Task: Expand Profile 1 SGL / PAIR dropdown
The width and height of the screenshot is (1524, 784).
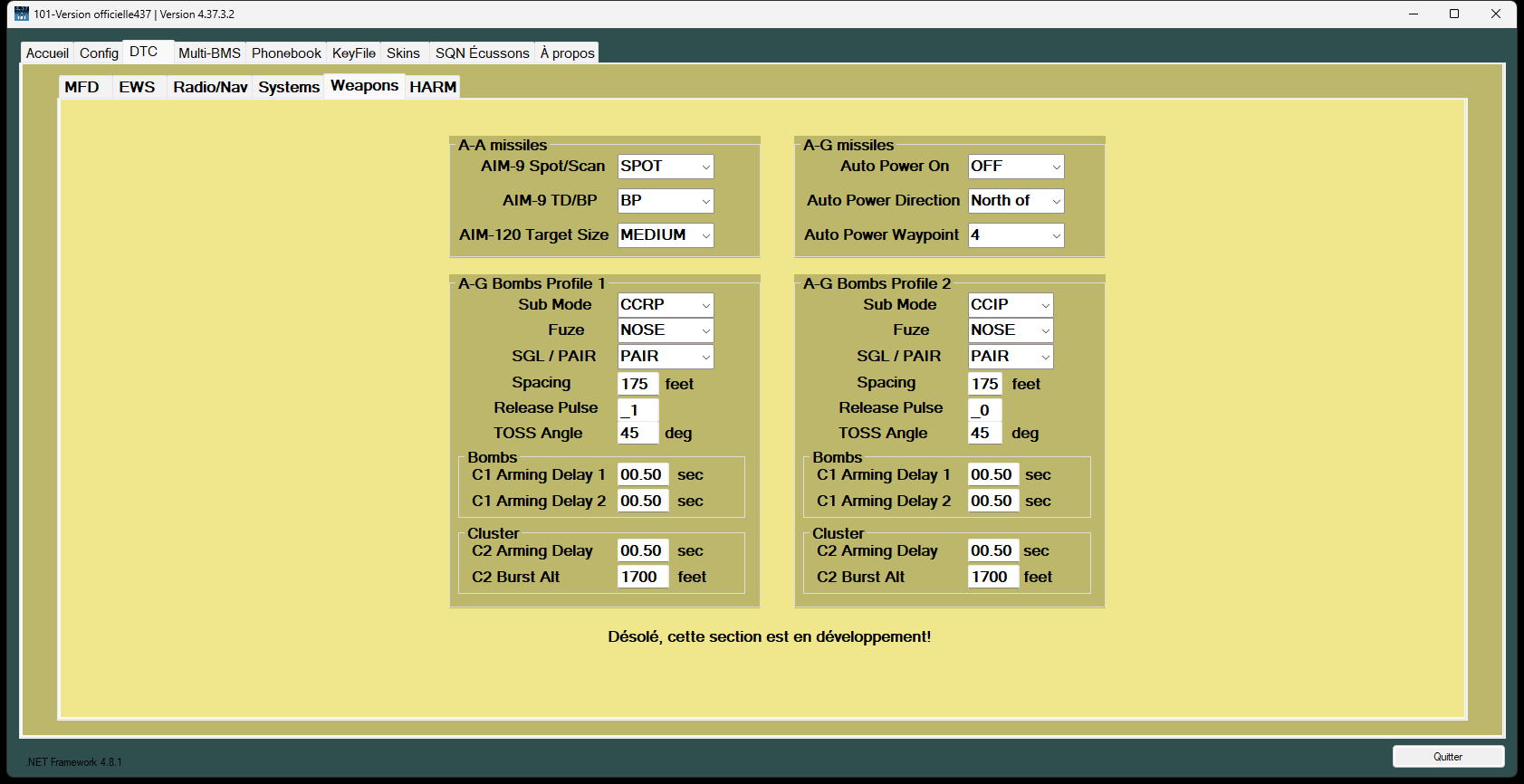Action: tap(666, 357)
